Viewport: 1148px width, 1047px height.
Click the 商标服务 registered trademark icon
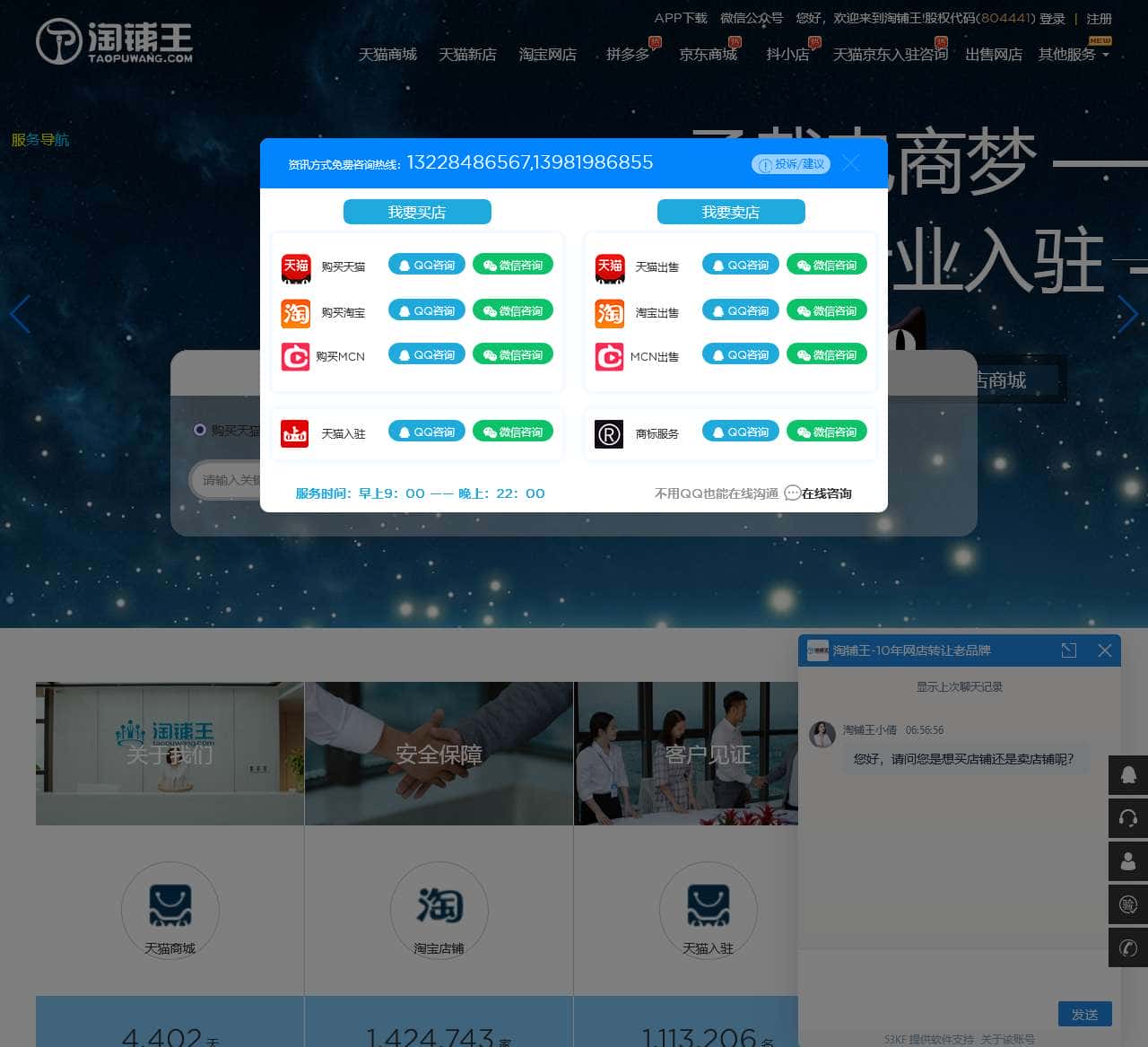[x=609, y=434]
